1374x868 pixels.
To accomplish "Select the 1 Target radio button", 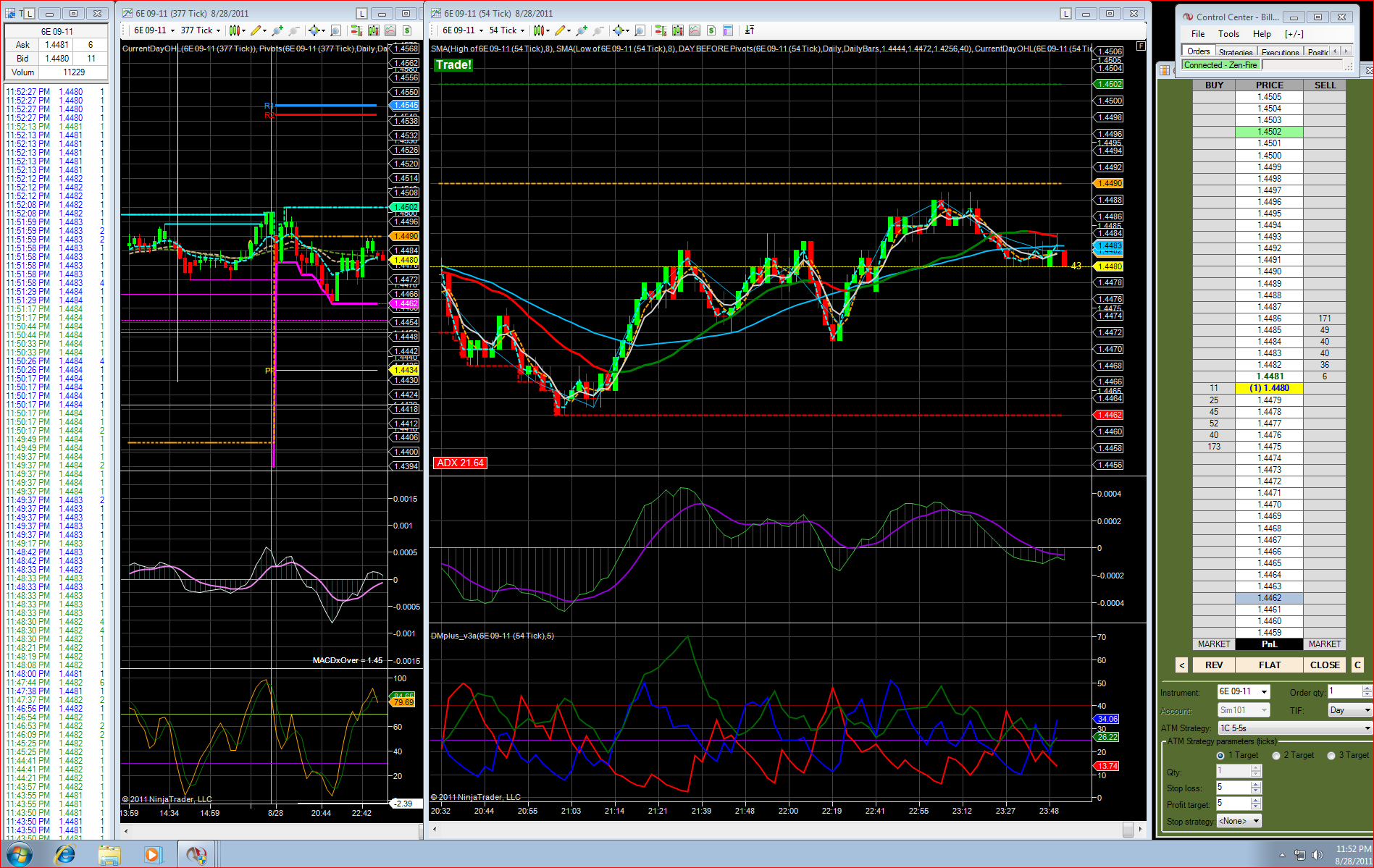I will pos(1220,755).
